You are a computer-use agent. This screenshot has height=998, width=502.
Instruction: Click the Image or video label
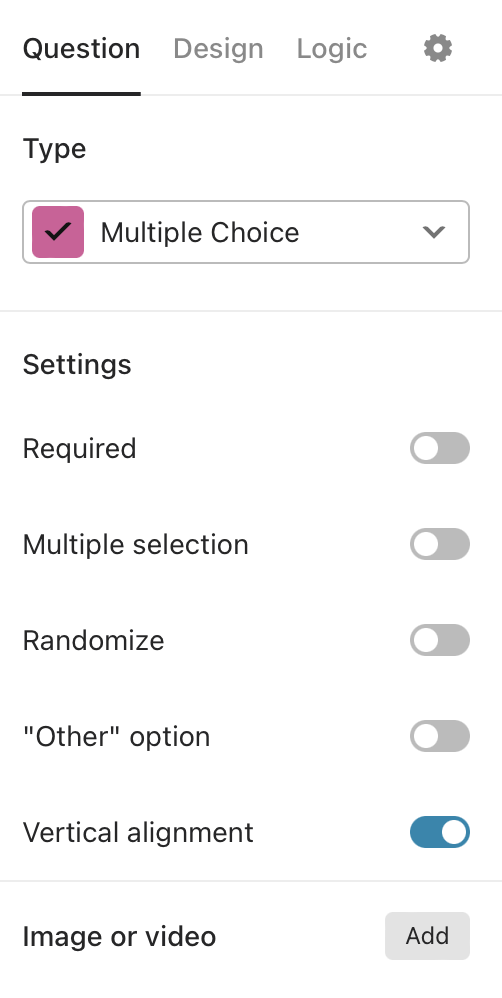click(x=120, y=936)
